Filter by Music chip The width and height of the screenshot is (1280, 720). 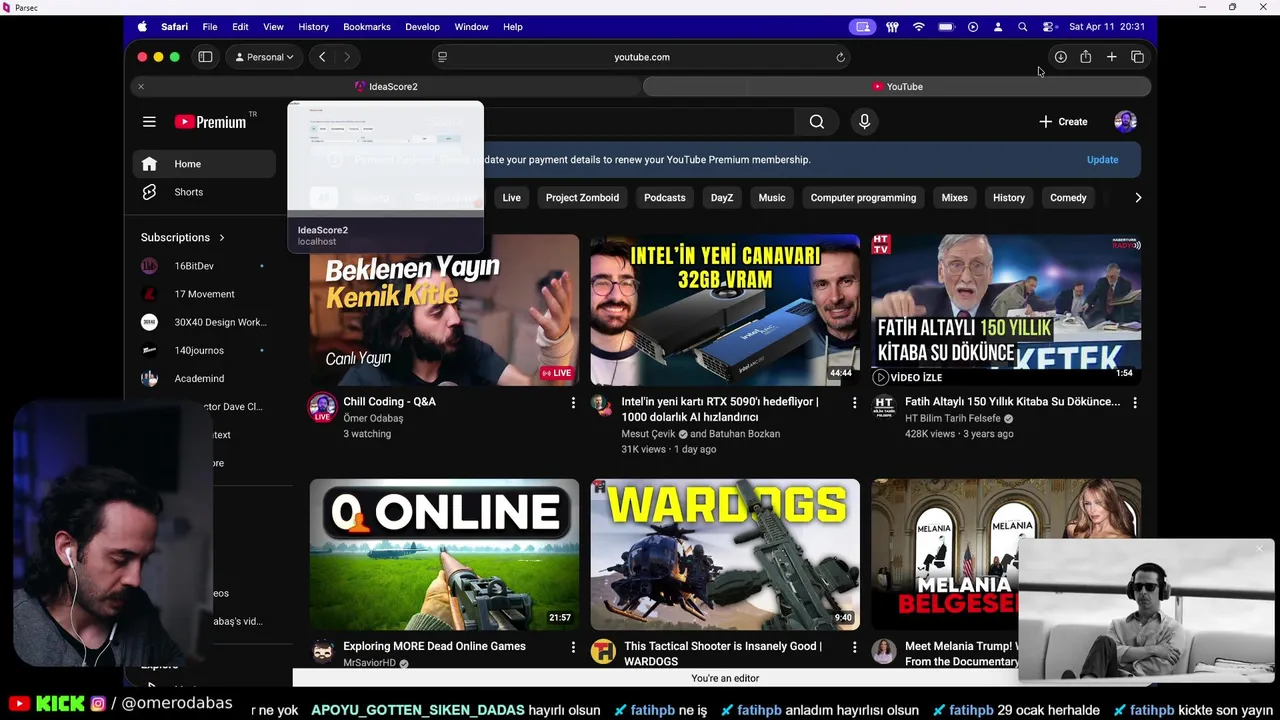click(x=772, y=198)
